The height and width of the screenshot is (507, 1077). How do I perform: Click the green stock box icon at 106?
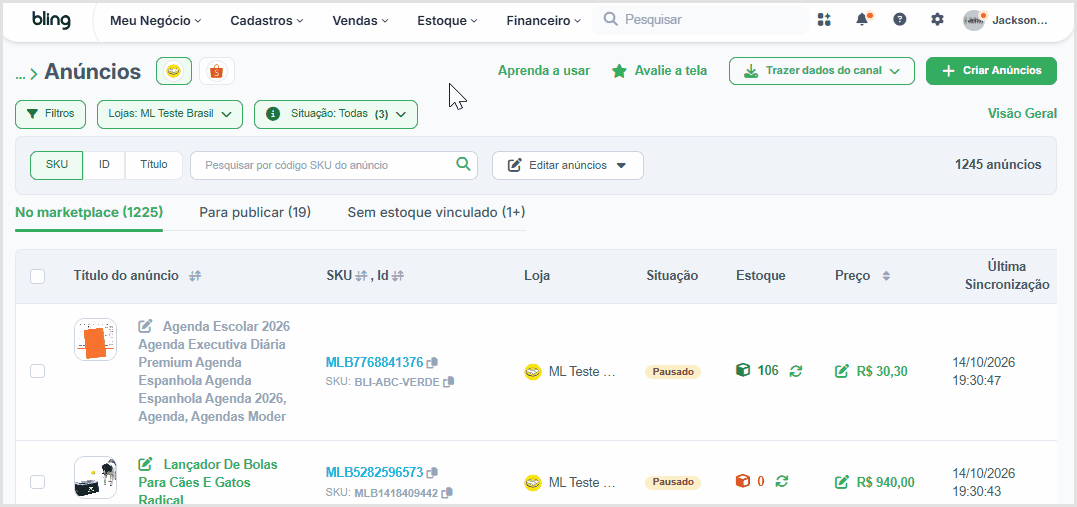[742, 370]
